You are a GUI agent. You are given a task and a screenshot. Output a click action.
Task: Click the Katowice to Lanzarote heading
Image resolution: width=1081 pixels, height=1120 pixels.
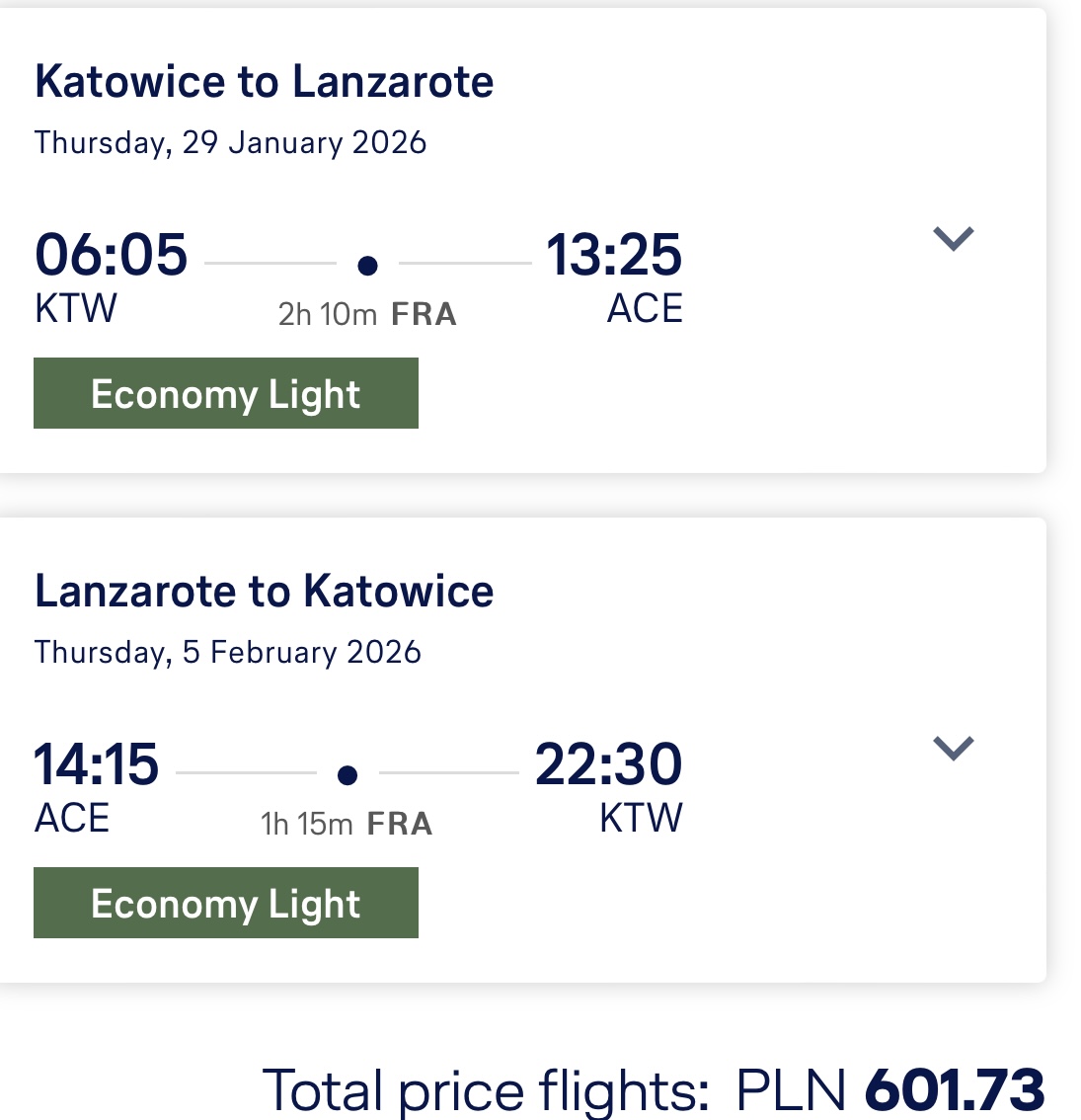265,81
